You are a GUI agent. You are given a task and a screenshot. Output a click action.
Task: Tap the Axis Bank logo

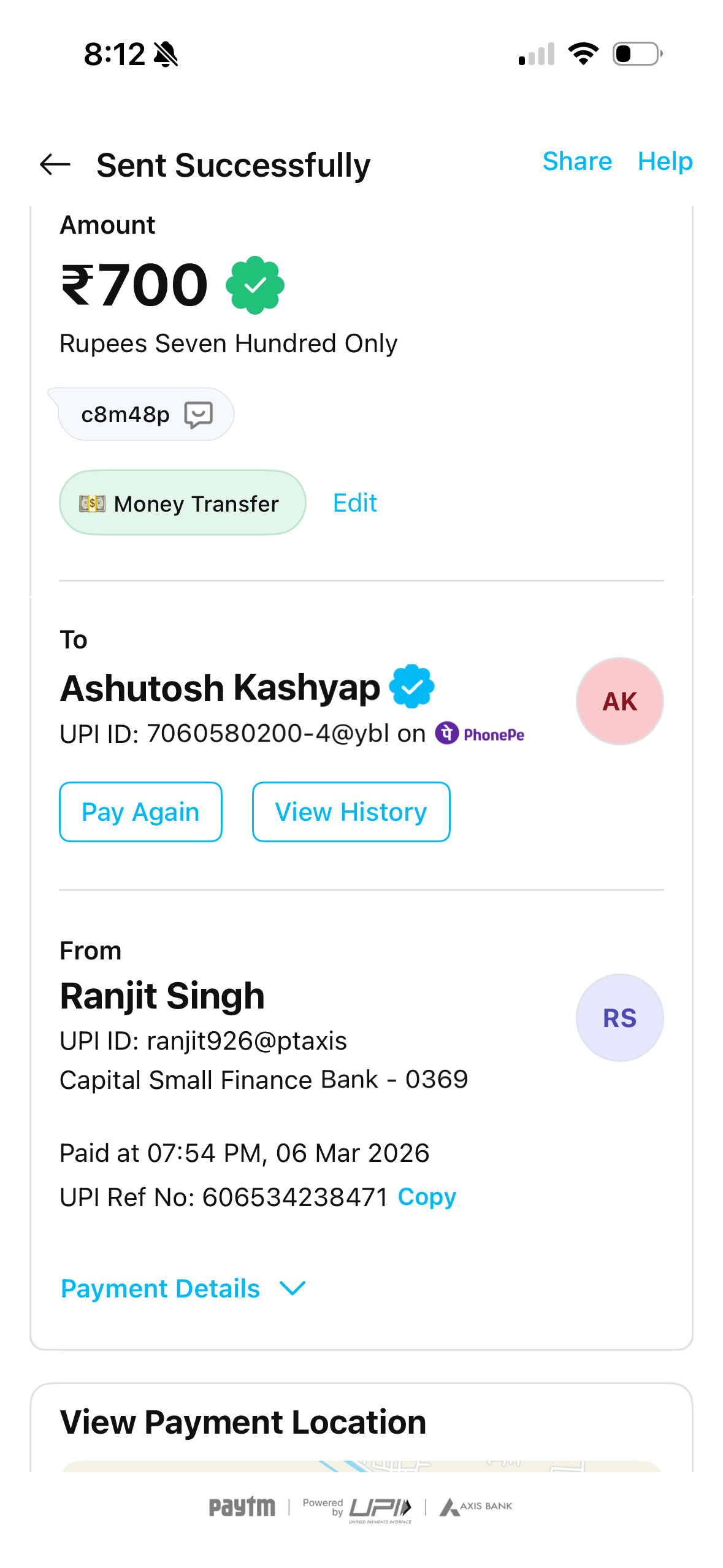(476, 1507)
